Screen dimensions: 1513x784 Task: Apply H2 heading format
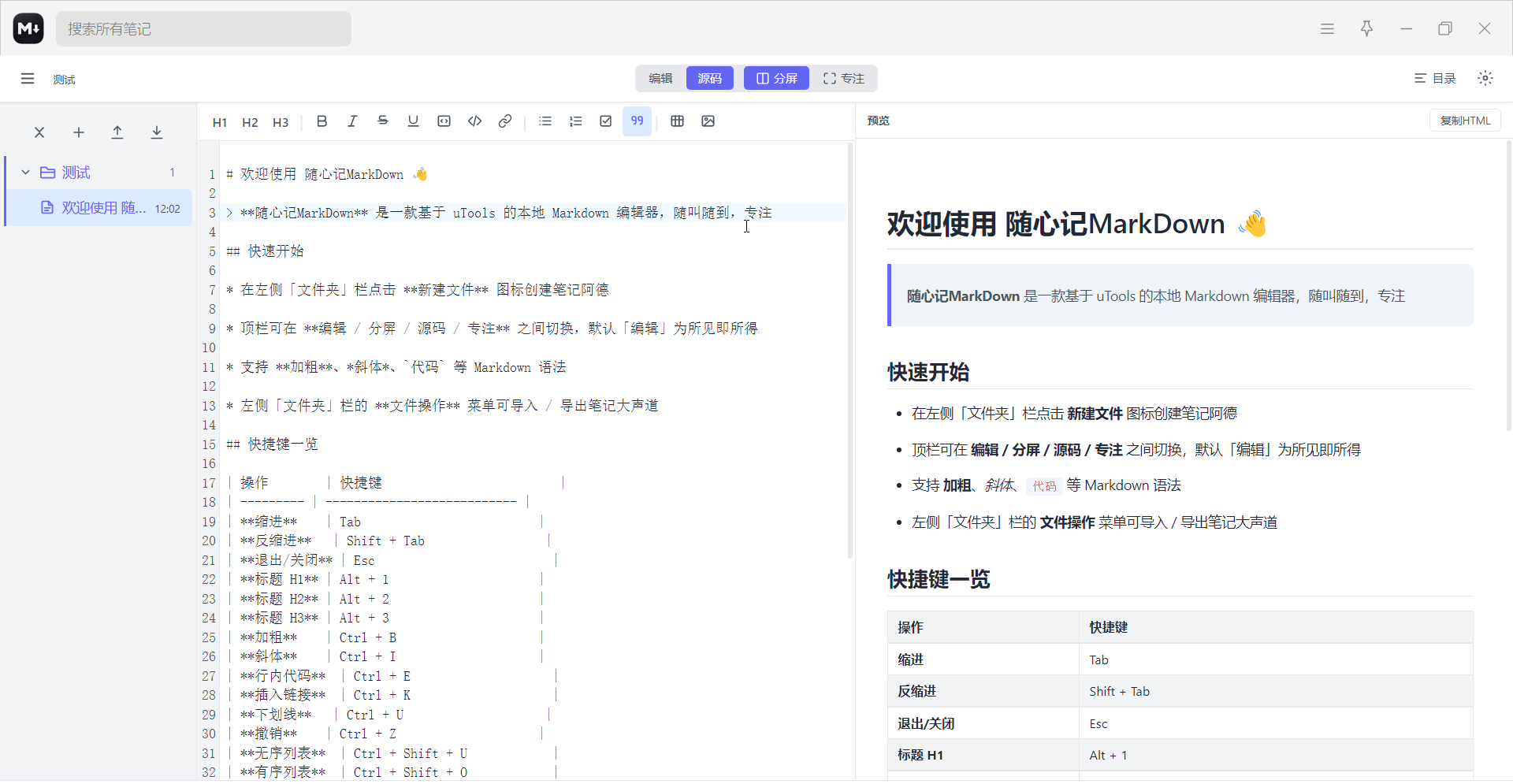pos(250,122)
